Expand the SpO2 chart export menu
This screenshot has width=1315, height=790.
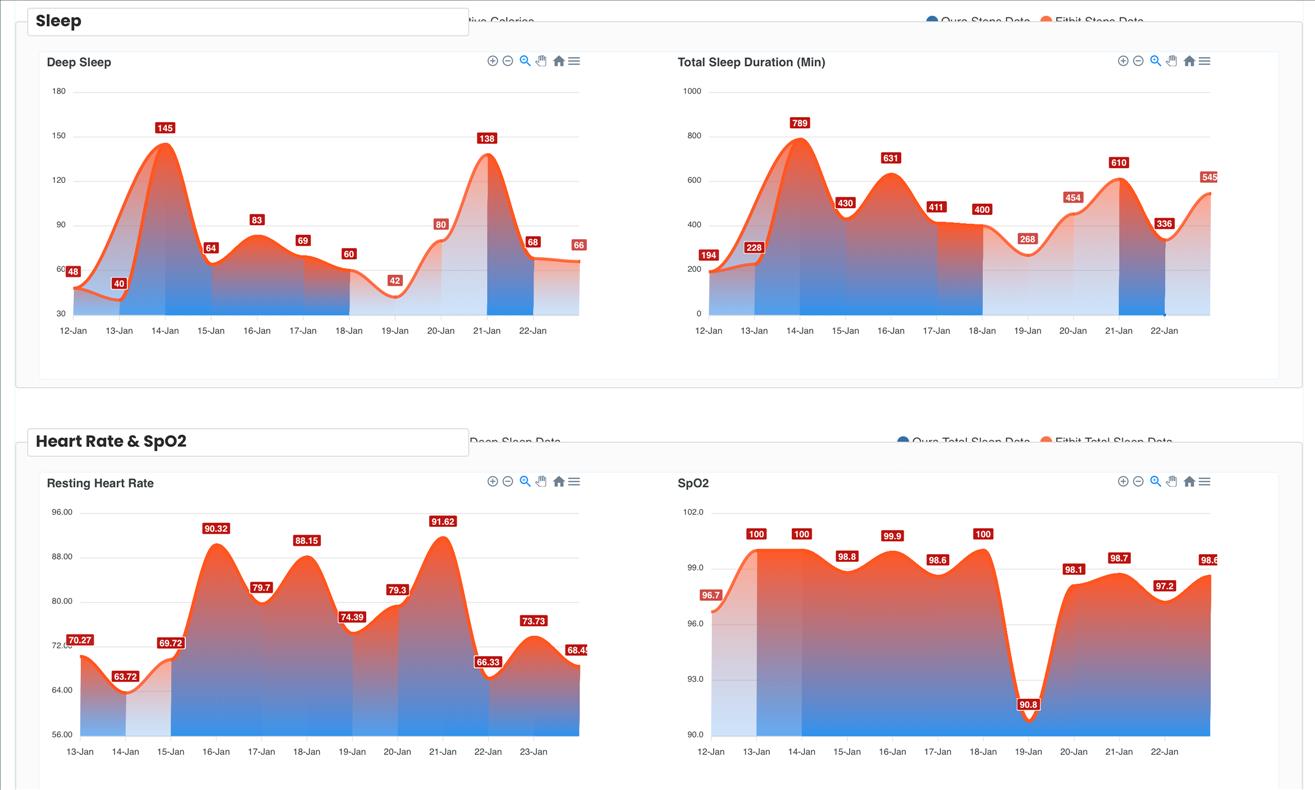tap(1205, 482)
